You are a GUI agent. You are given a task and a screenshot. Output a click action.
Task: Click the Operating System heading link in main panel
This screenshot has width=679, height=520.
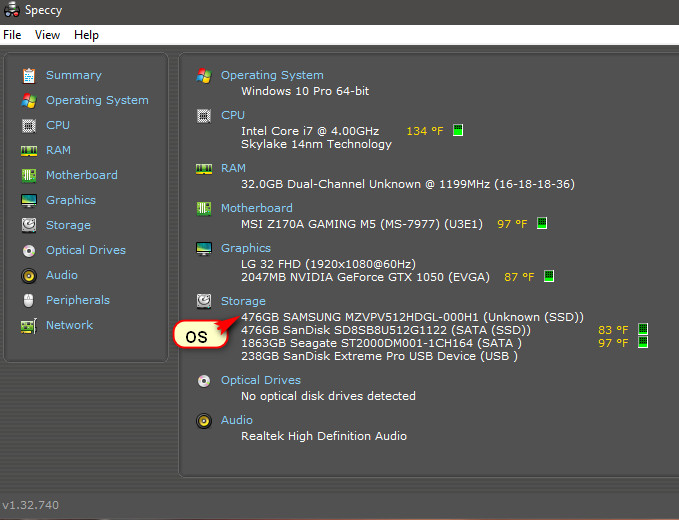[x=272, y=75]
